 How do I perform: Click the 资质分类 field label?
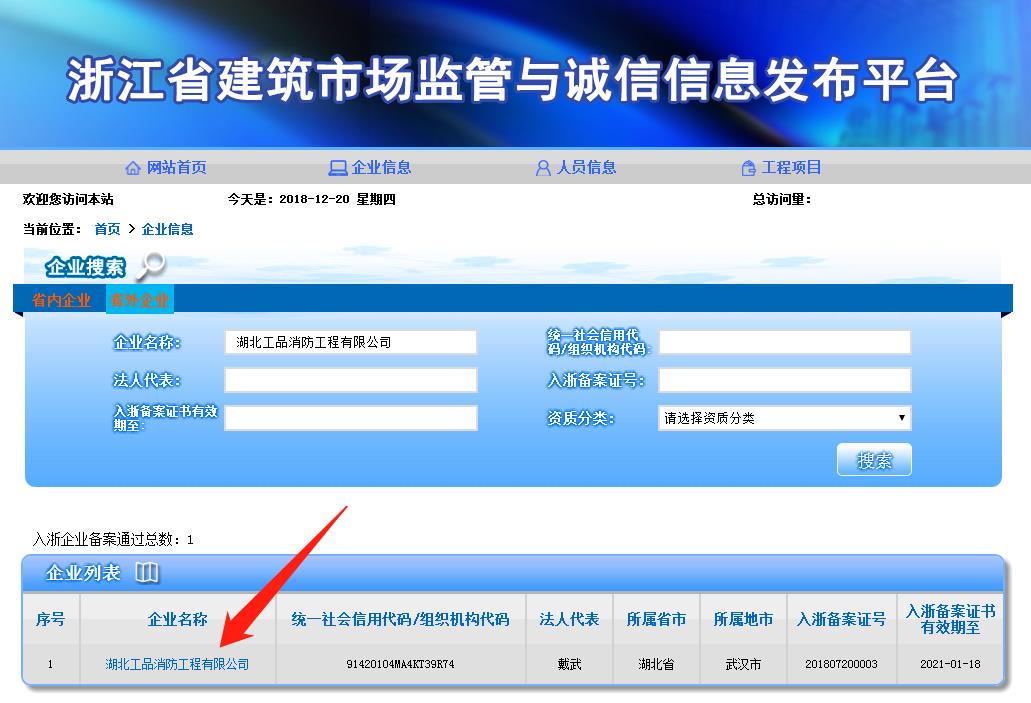tap(580, 418)
